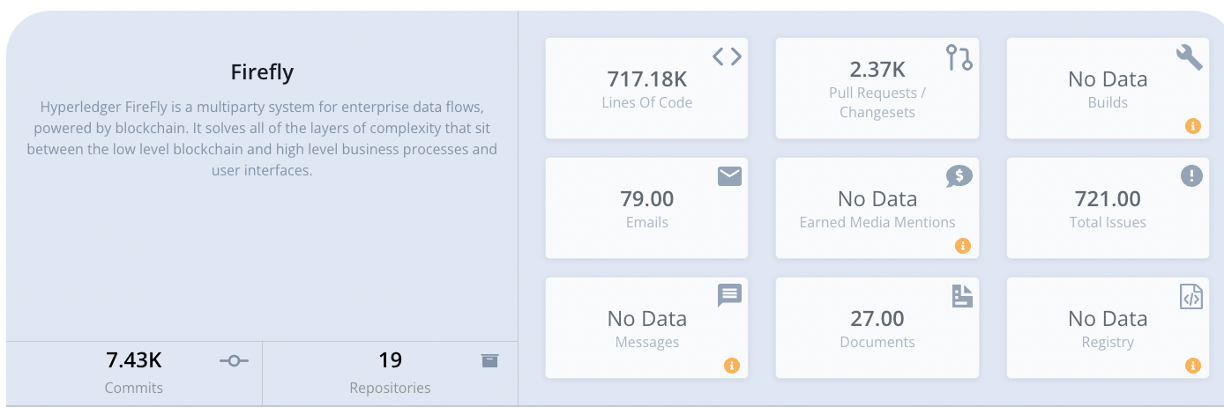Screen dimensions: 1224x408
Task: Click the orange info badge on Registry
Action: click(1192, 365)
